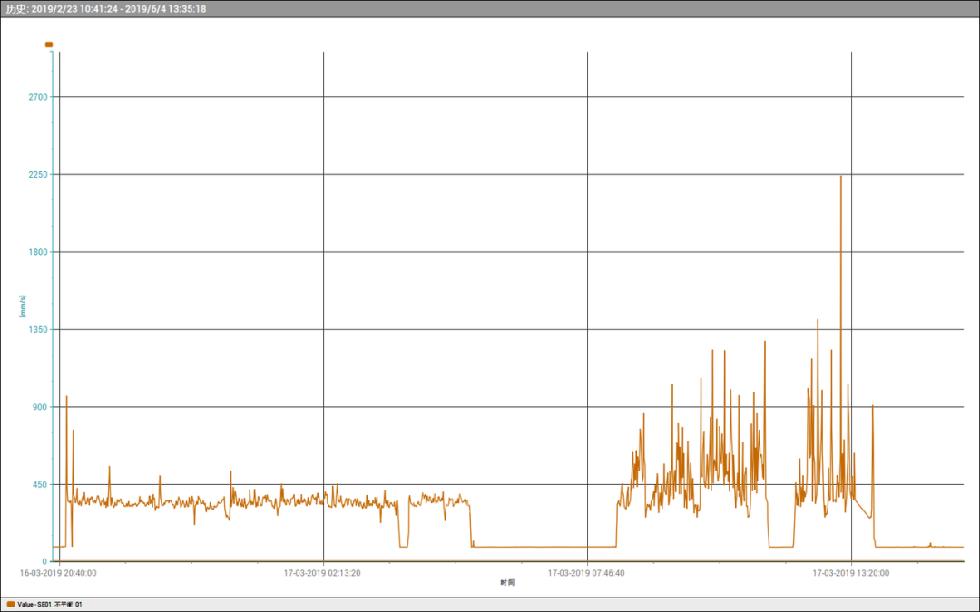Click the history date range title bar
The image size is (980, 612).
tap(106, 8)
